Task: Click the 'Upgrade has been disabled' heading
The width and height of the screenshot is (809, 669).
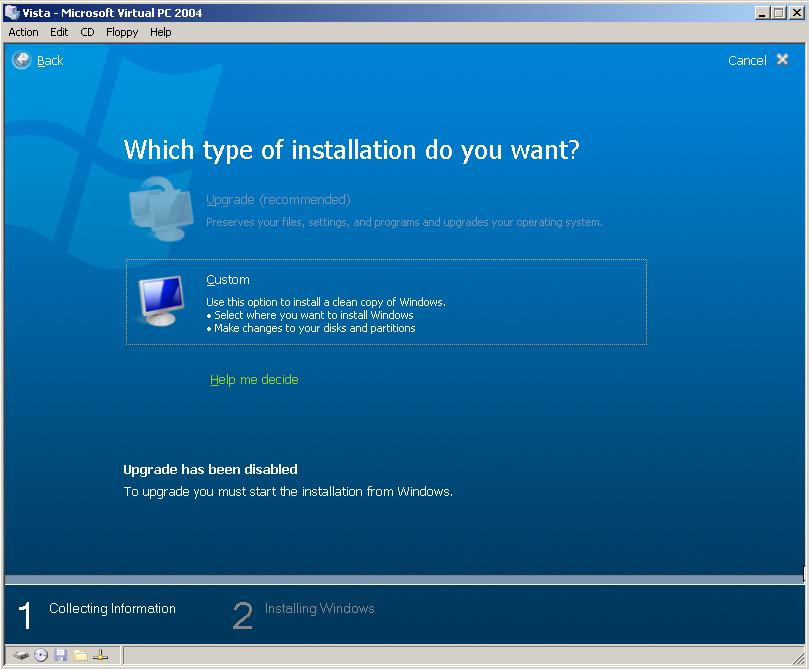Action: tap(210, 469)
